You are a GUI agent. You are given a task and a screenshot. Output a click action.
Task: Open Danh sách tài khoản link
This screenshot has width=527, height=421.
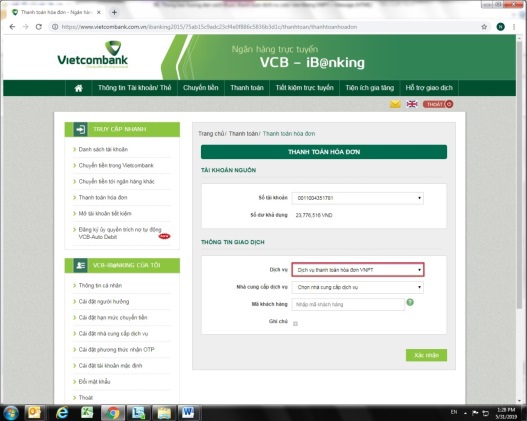(103, 150)
